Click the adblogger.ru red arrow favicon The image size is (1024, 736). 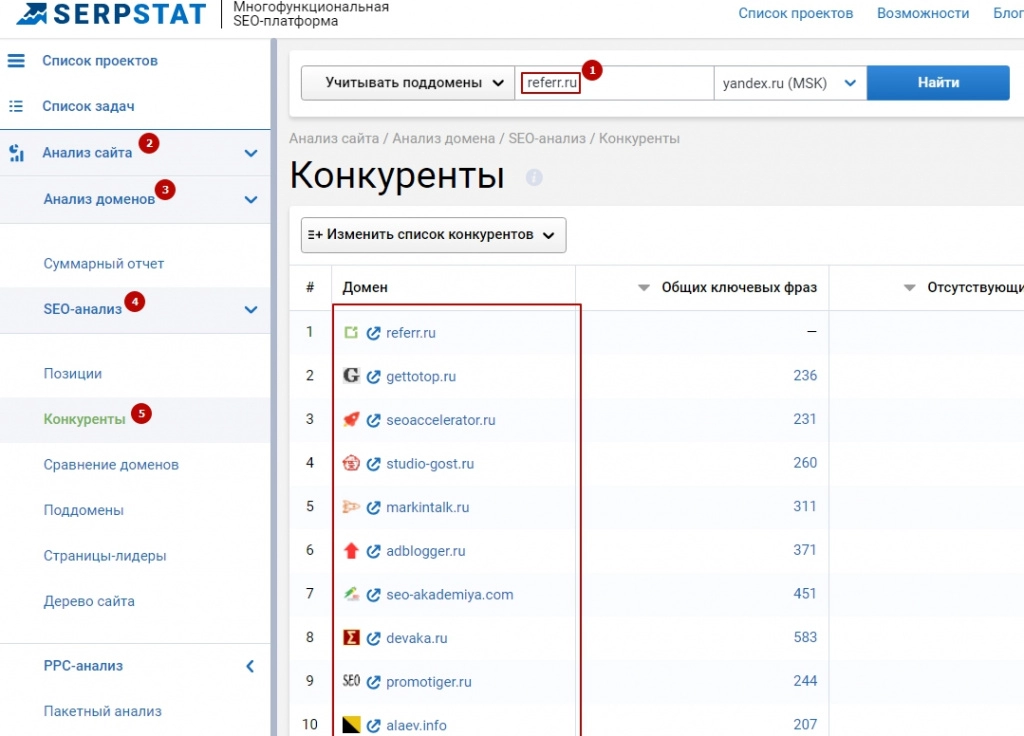(x=351, y=551)
